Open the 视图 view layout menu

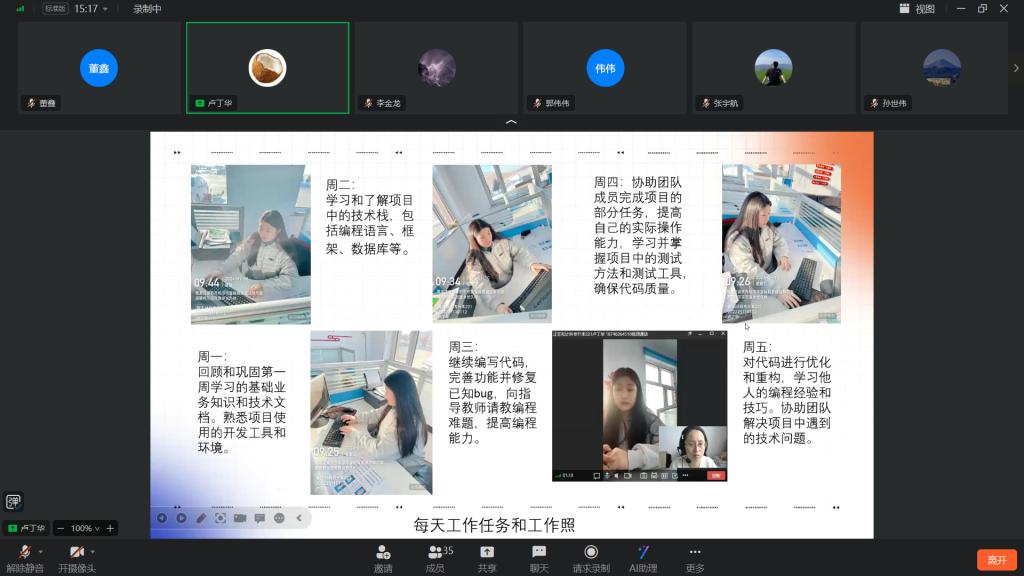pyautogui.click(x=917, y=9)
